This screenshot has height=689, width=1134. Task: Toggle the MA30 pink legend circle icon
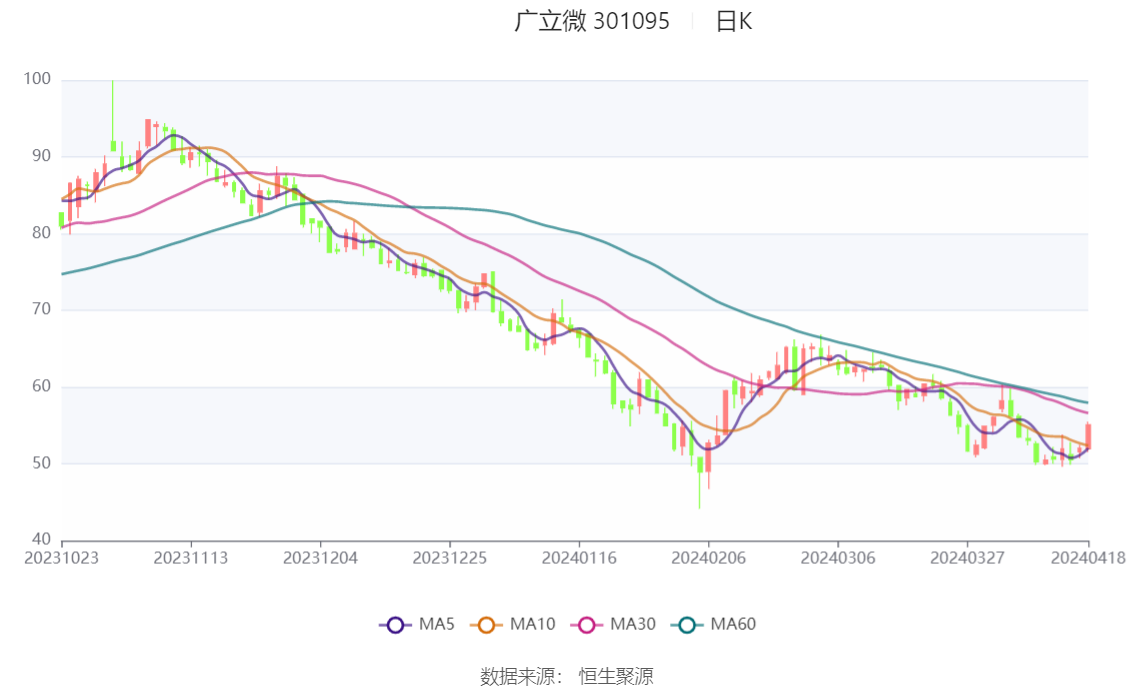[587, 625]
